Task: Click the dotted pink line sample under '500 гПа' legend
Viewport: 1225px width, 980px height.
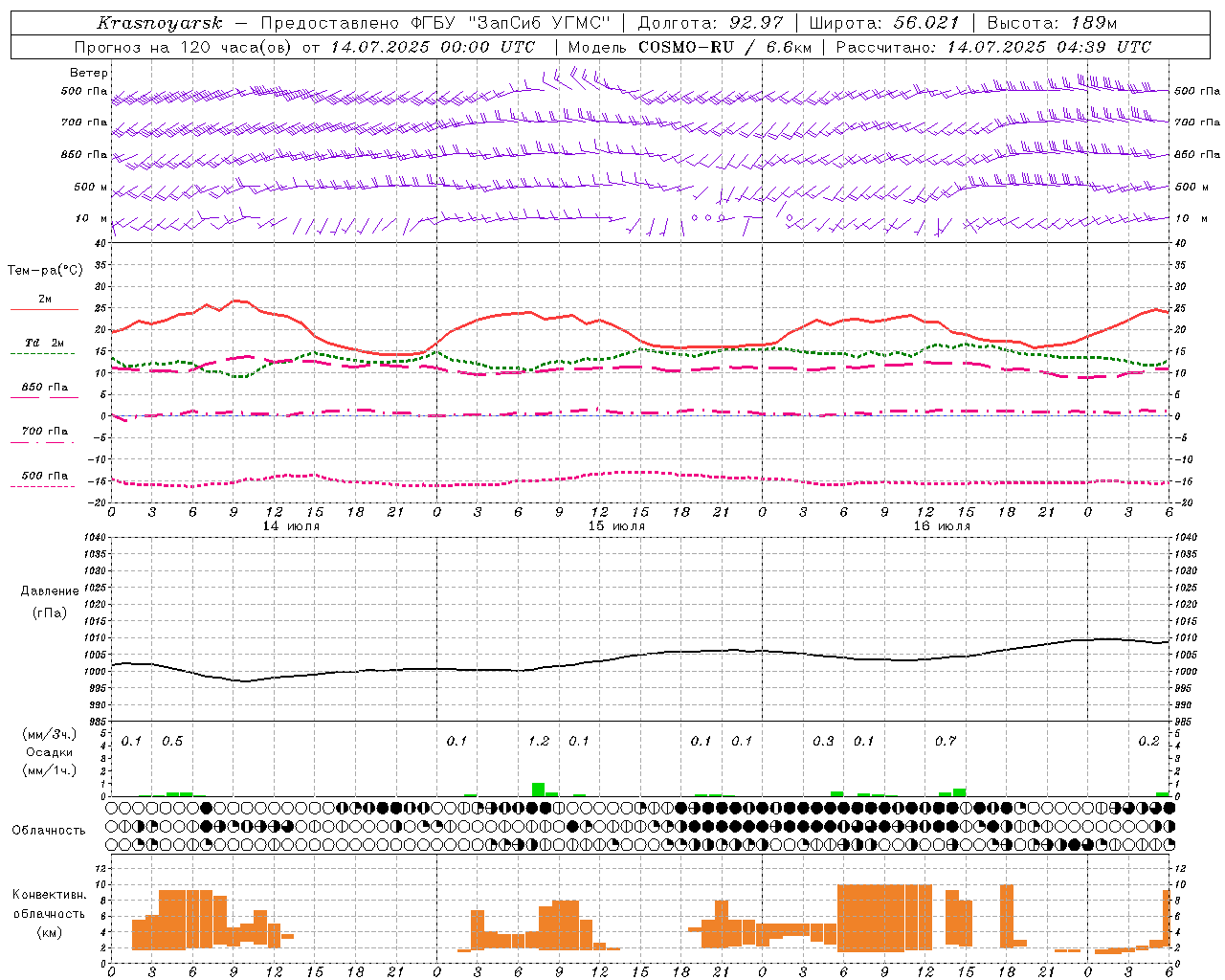Action: (43, 487)
